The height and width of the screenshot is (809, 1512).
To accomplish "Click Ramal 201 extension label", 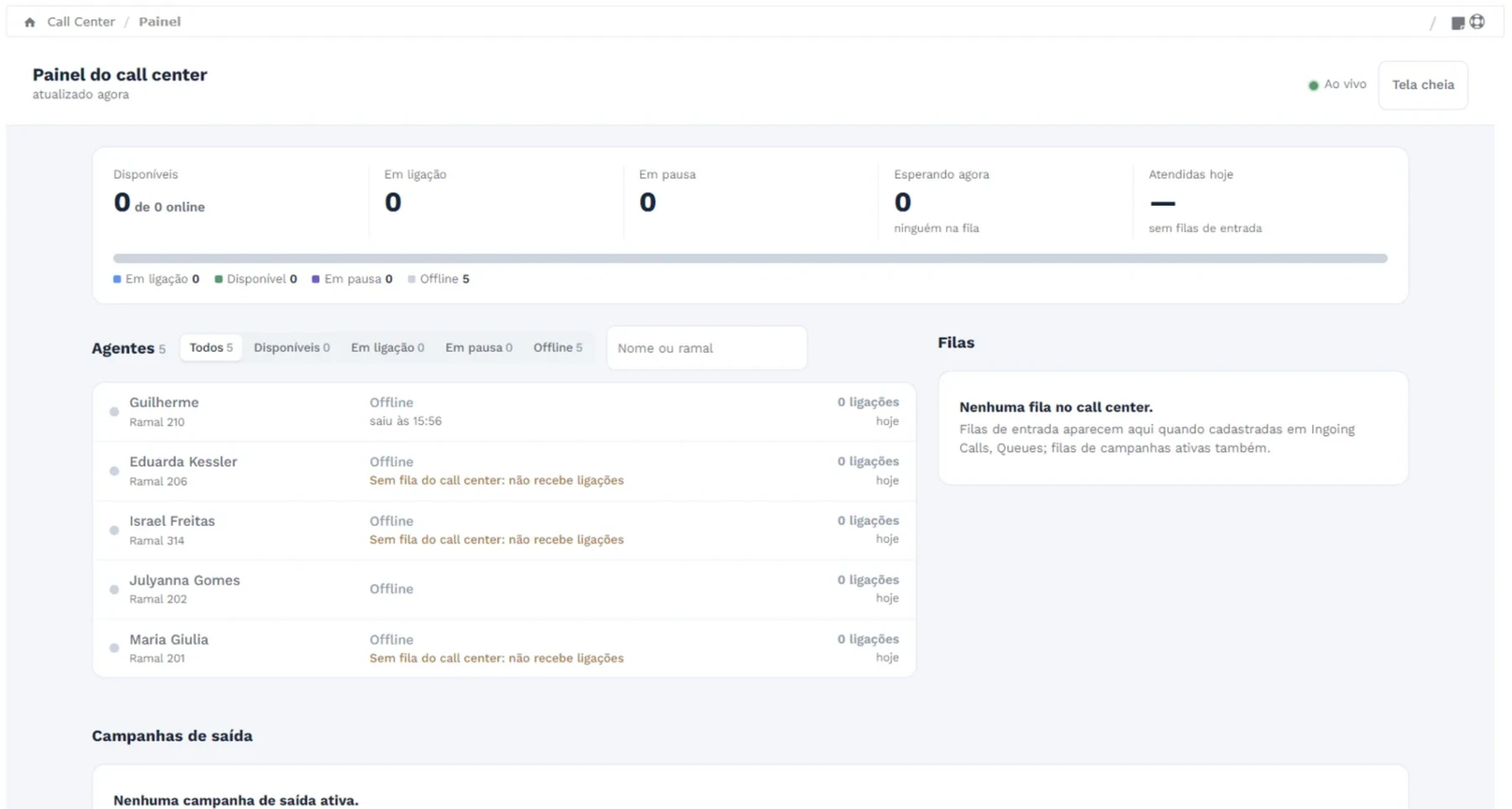I will 157,659.
